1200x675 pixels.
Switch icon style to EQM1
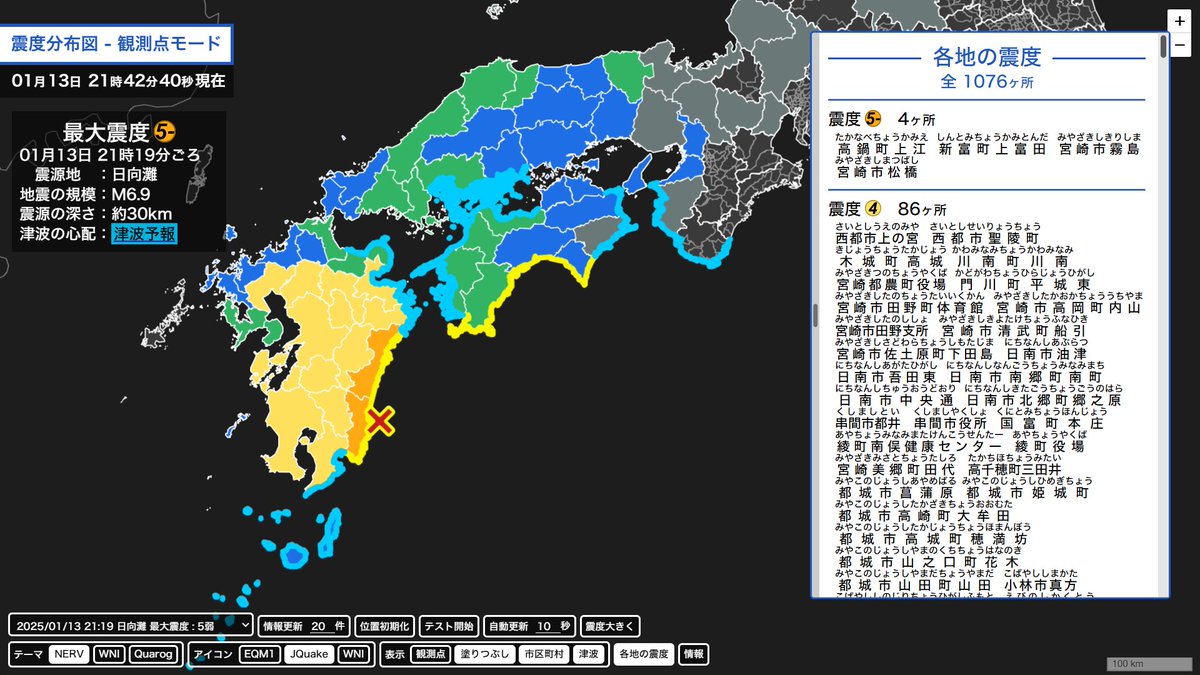[x=259, y=655]
